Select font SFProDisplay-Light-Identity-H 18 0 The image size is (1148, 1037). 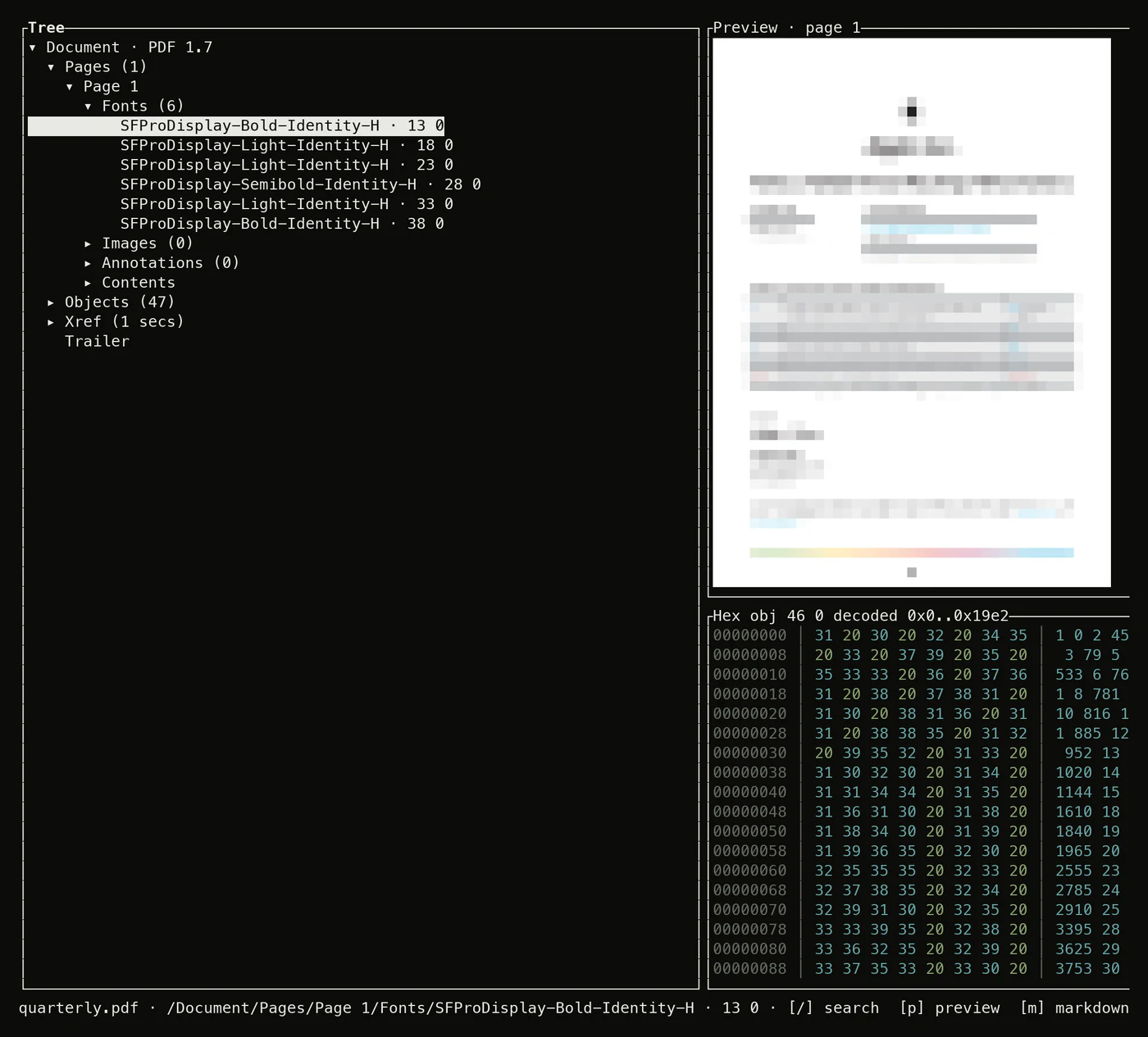(287, 145)
